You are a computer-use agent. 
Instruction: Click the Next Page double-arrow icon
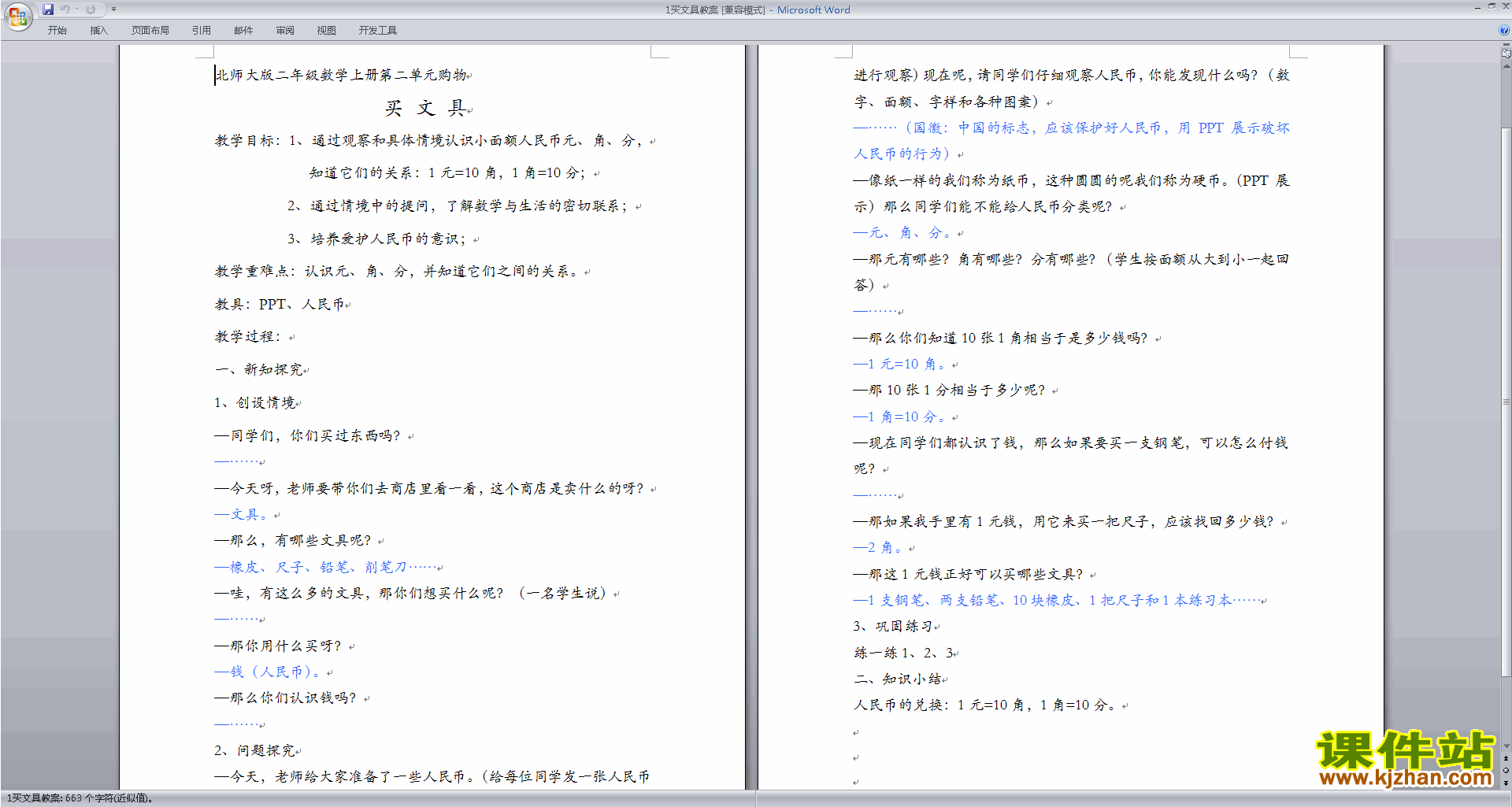point(1506,783)
